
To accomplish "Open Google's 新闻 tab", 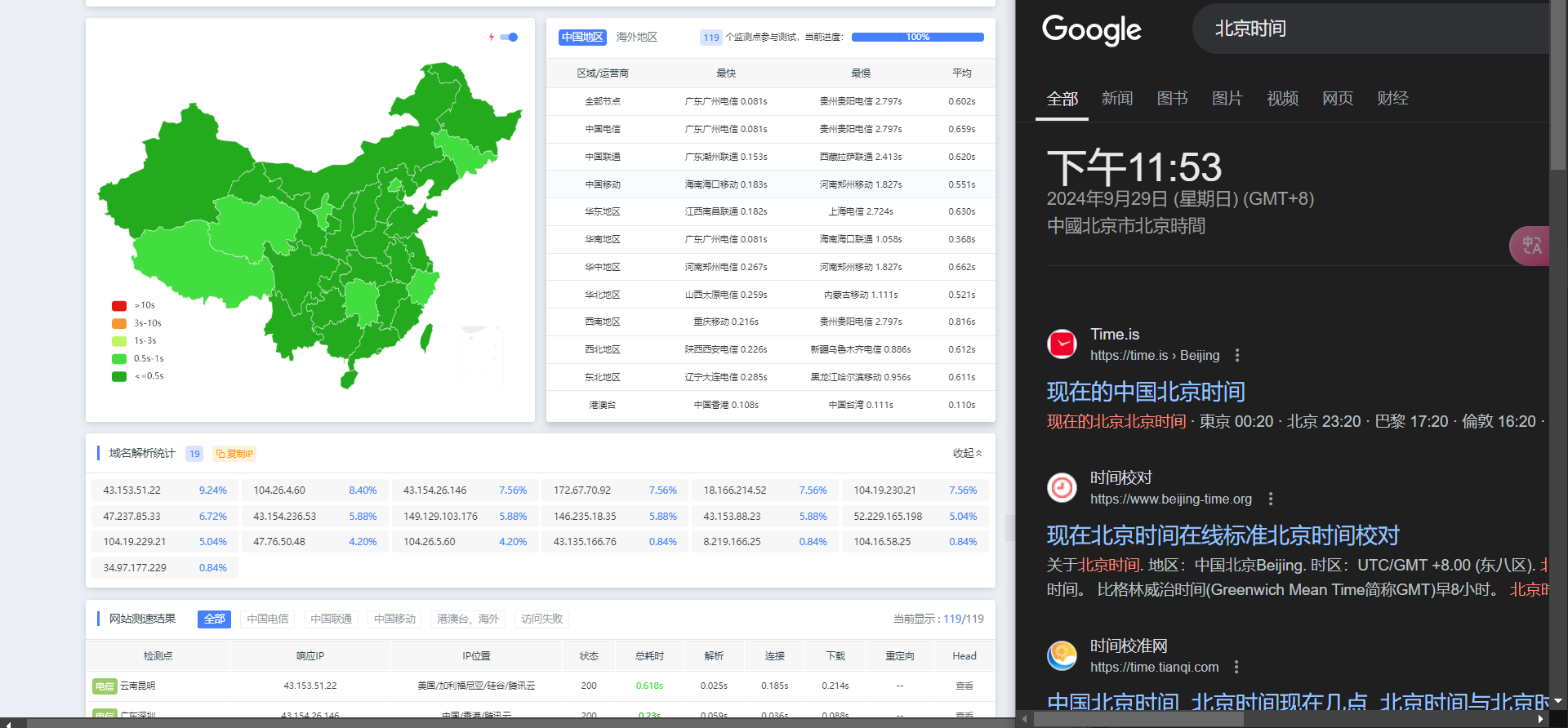I will [1117, 99].
